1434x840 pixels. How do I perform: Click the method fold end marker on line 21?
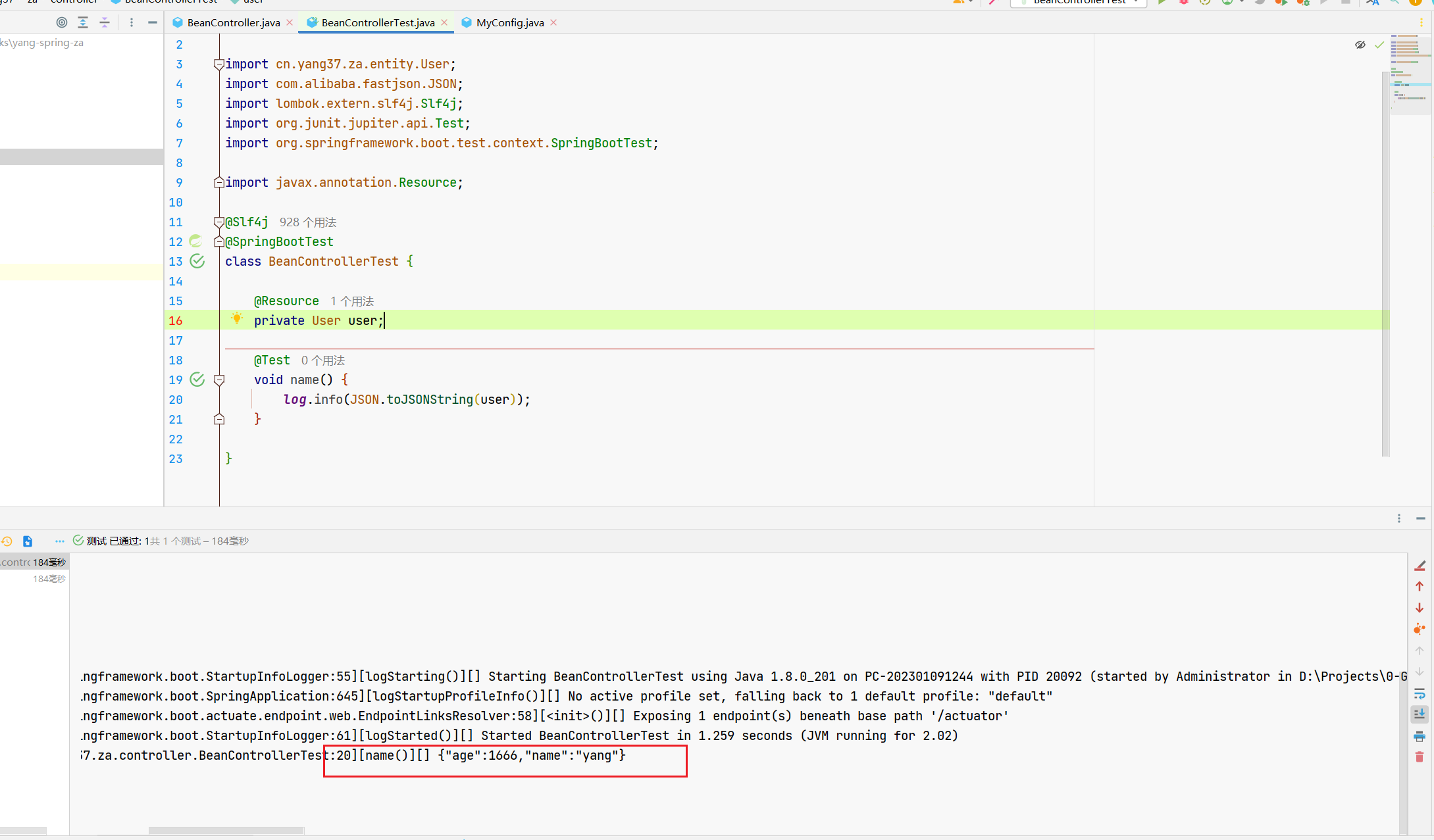point(219,419)
